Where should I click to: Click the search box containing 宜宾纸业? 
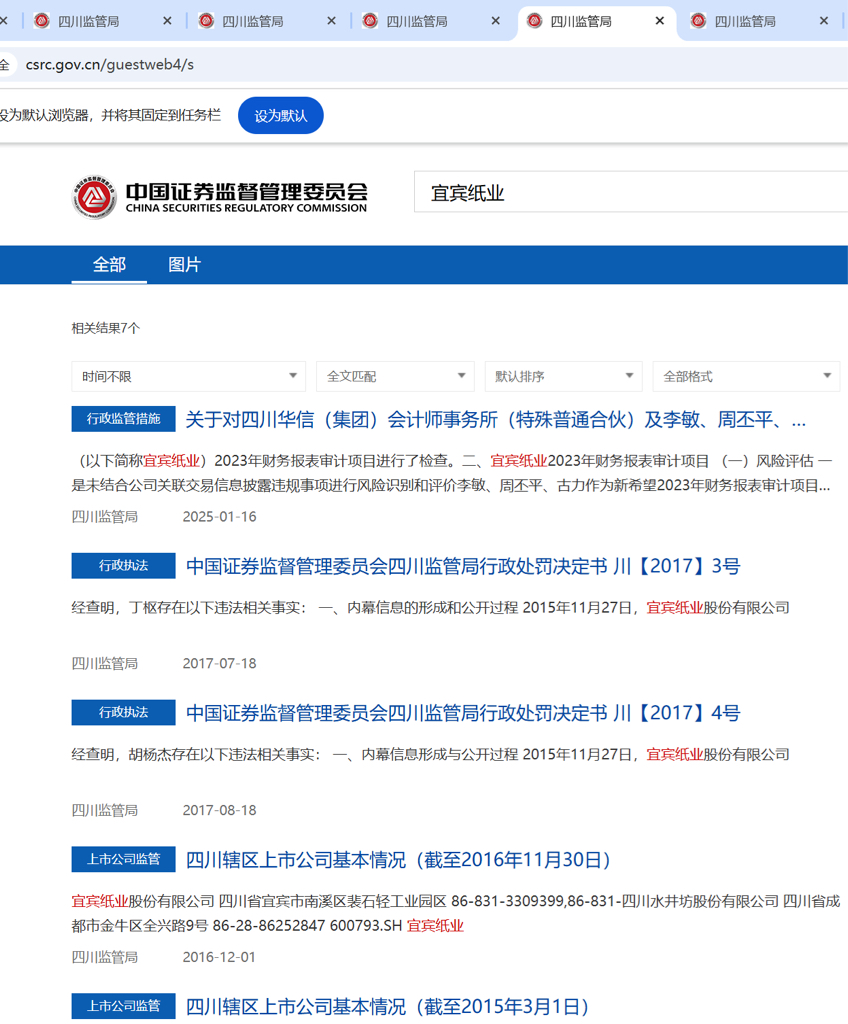pyautogui.click(x=631, y=193)
